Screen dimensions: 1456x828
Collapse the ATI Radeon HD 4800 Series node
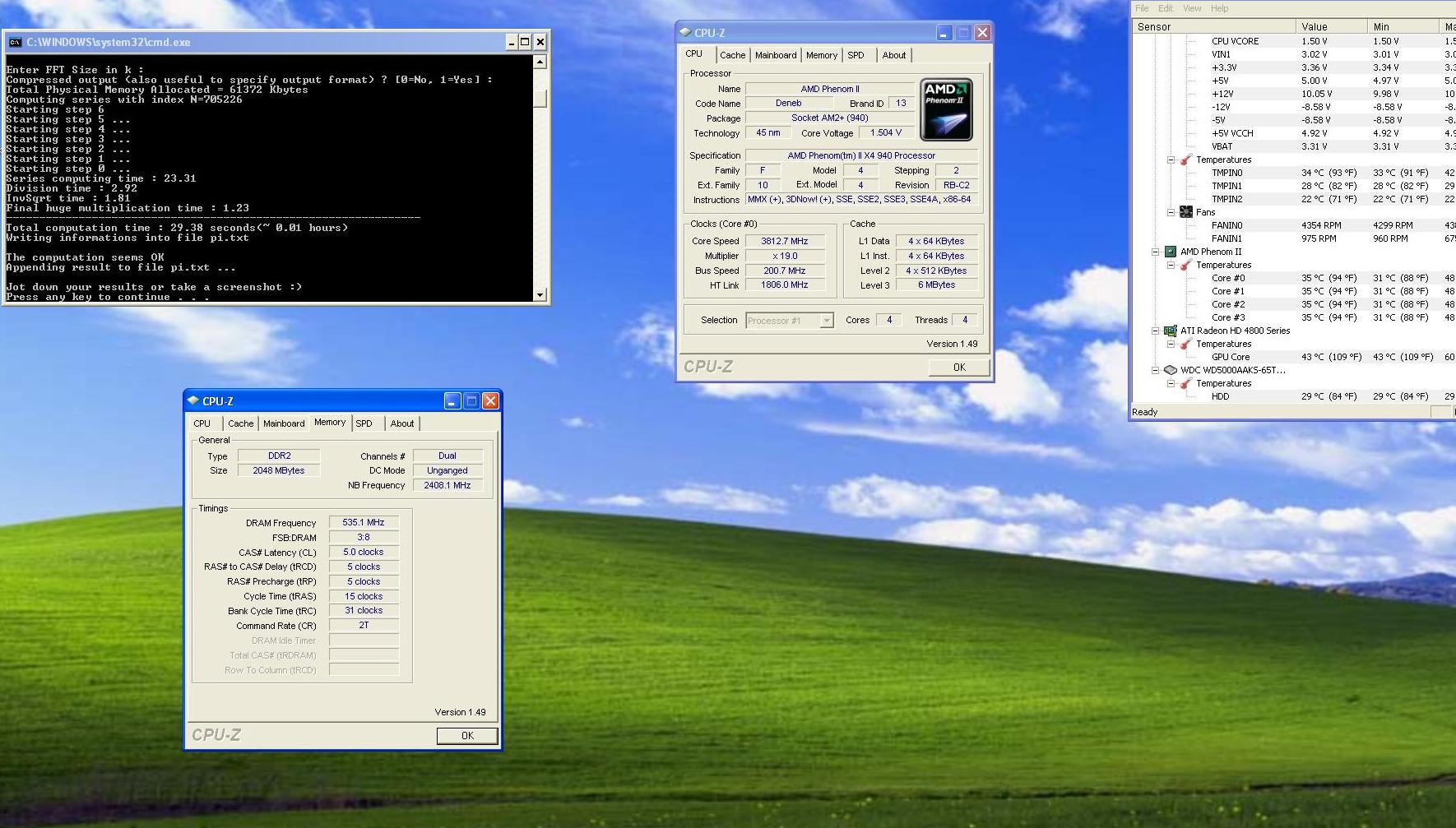(x=1155, y=331)
